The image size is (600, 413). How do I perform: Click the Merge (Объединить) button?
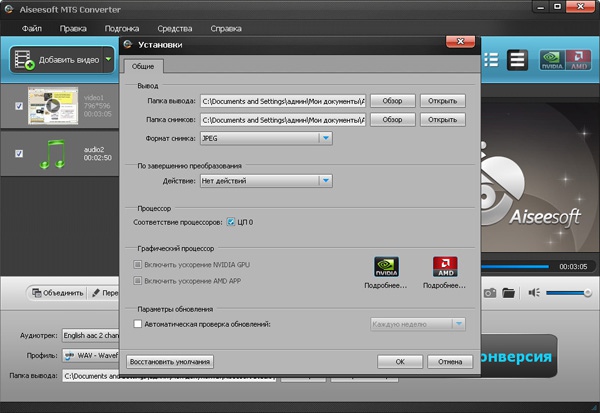pos(58,293)
